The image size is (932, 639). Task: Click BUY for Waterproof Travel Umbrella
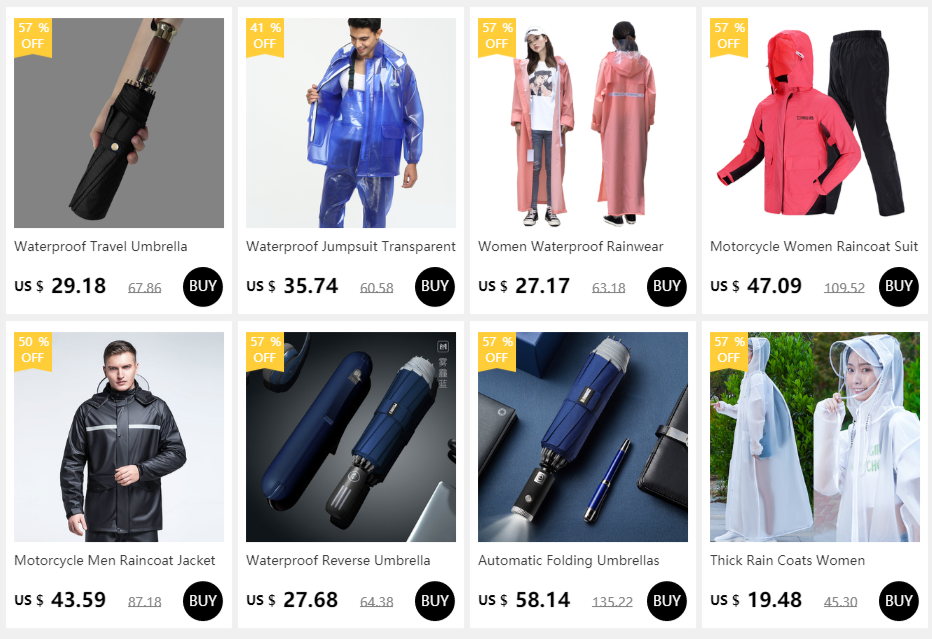point(203,287)
